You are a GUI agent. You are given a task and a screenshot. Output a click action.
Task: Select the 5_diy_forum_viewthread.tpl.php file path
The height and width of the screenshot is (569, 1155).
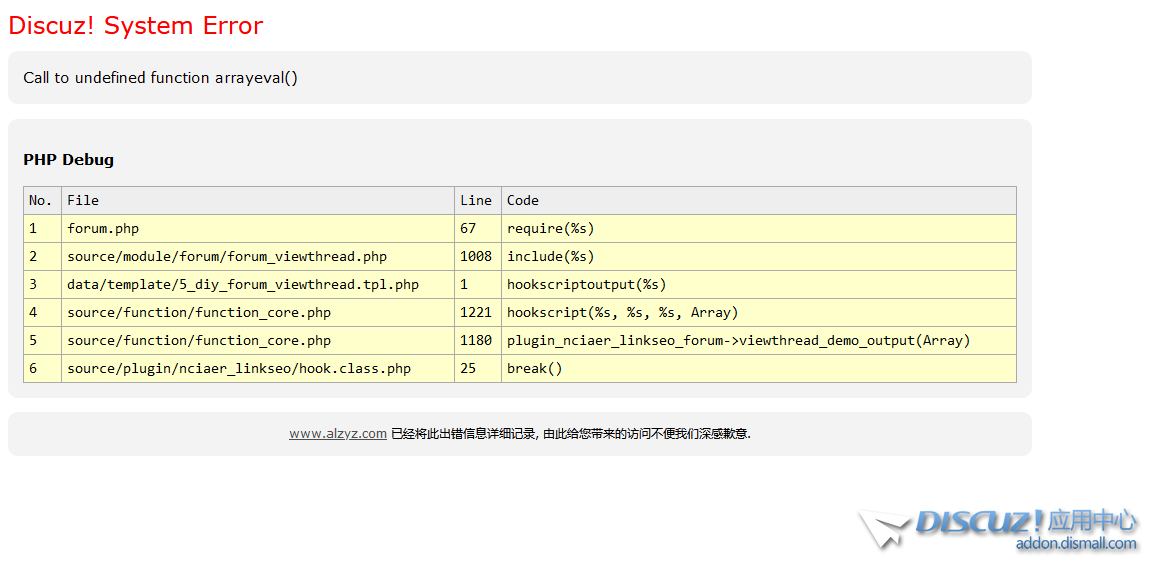243,285
